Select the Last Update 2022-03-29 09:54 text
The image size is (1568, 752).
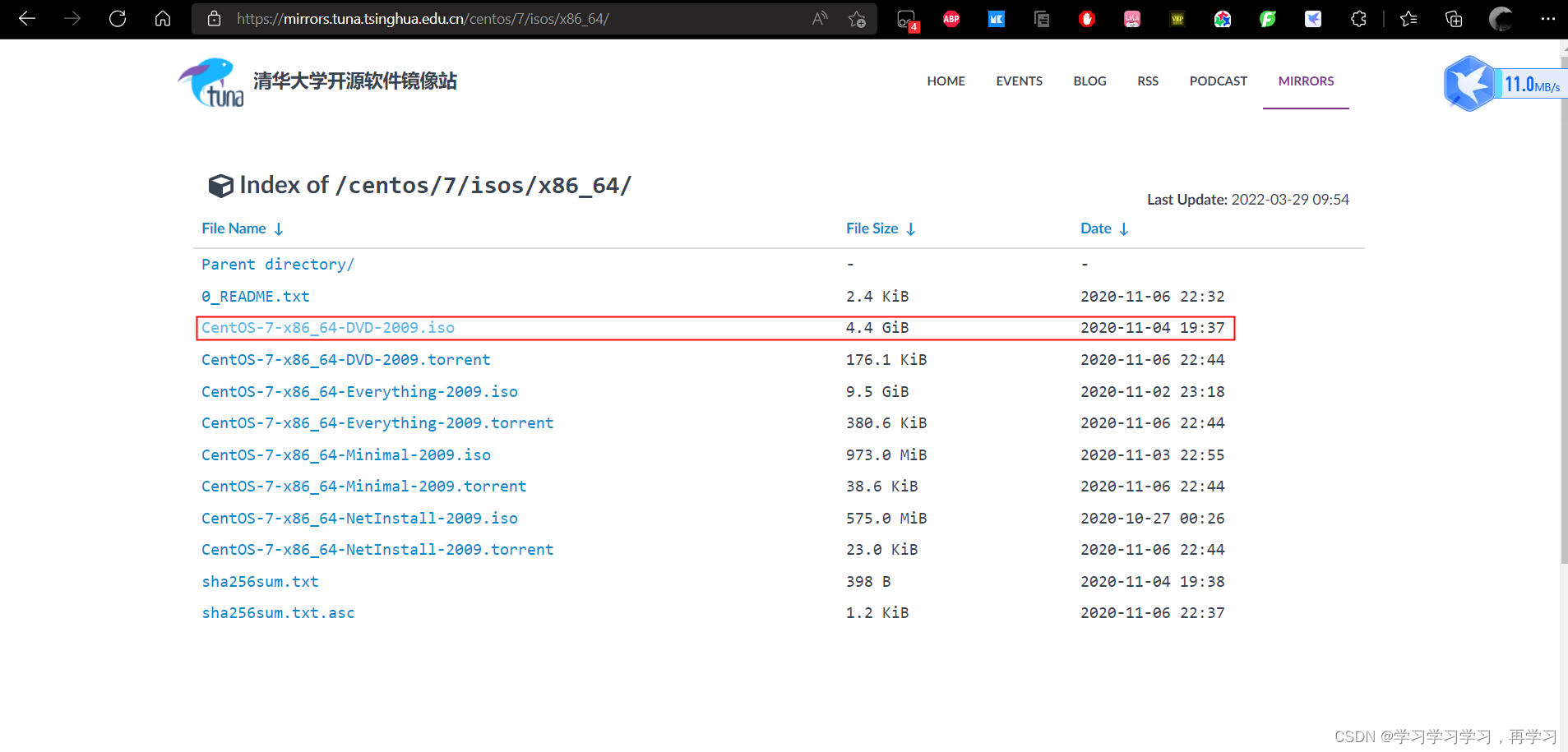(1248, 200)
